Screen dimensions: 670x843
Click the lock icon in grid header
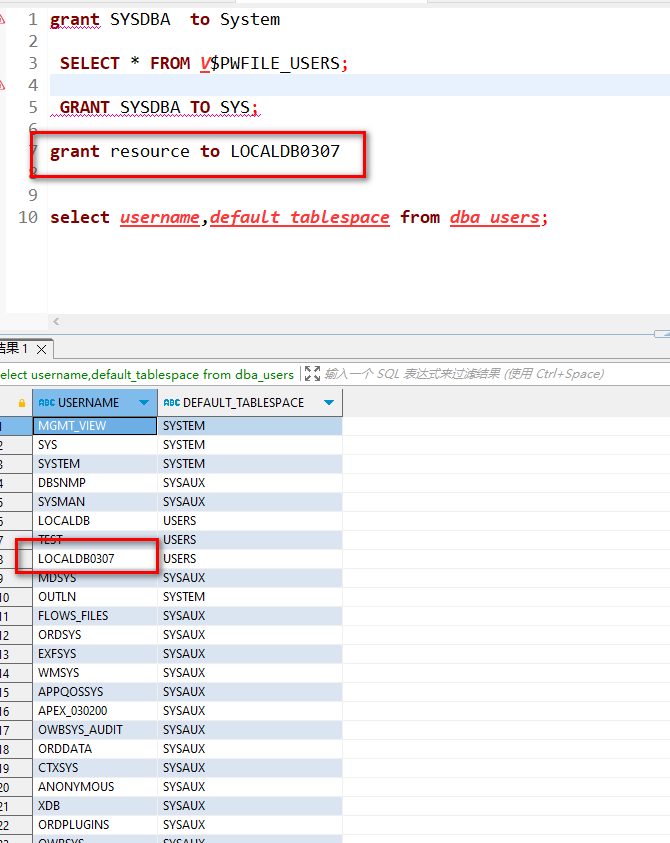point(22,403)
